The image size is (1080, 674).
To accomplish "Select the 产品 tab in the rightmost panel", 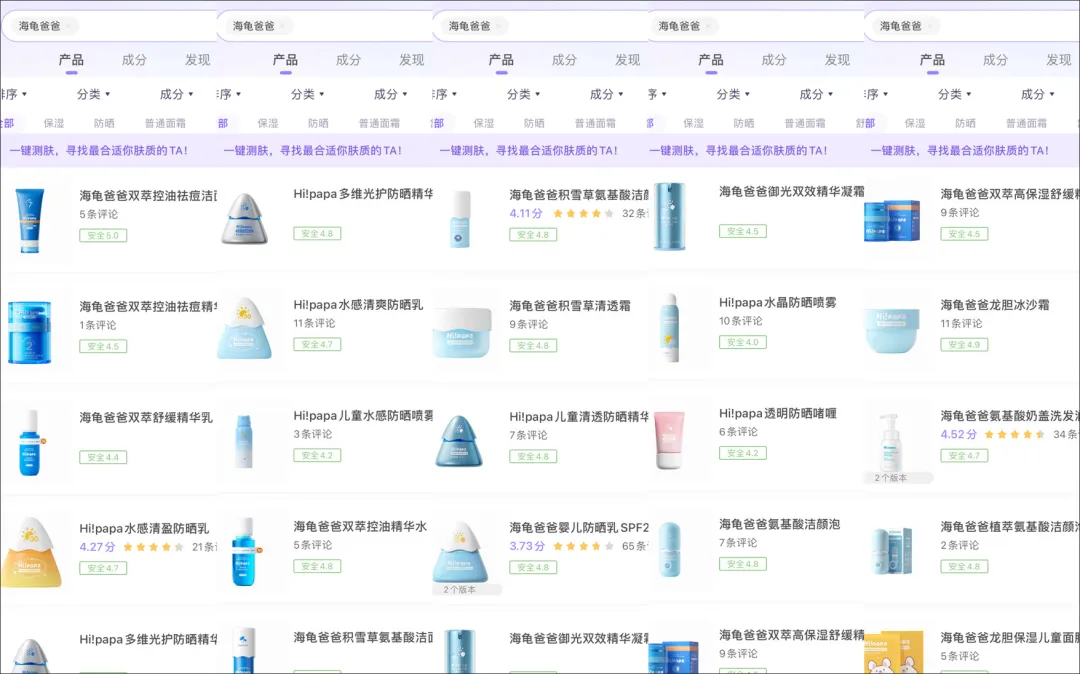I will point(932,60).
